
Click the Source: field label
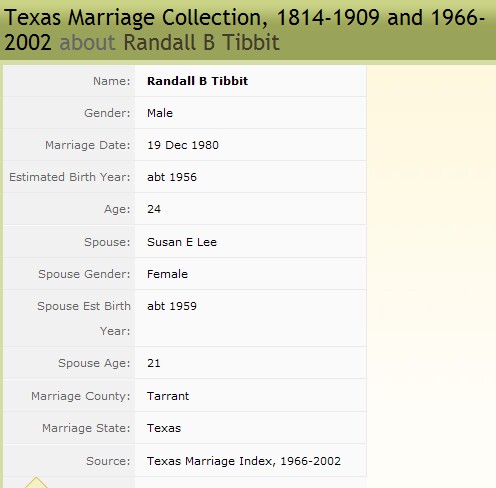108,461
